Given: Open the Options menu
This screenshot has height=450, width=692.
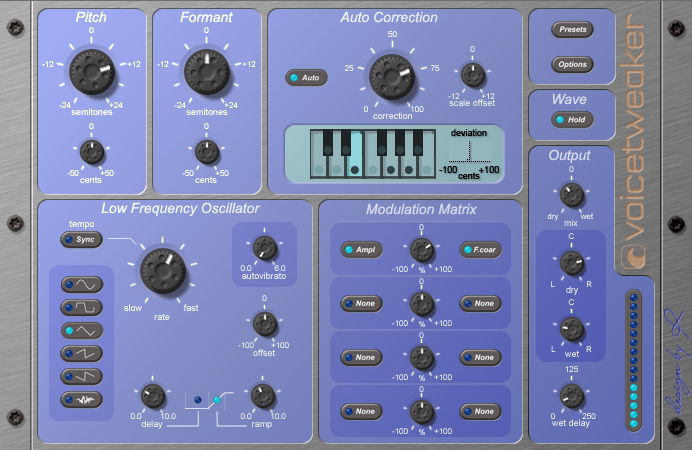Looking at the screenshot, I should click(571, 64).
